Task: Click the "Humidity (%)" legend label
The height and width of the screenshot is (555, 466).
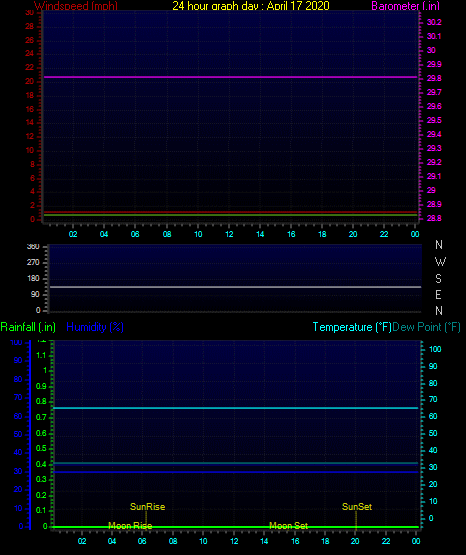Action: click(x=95, y=327)
